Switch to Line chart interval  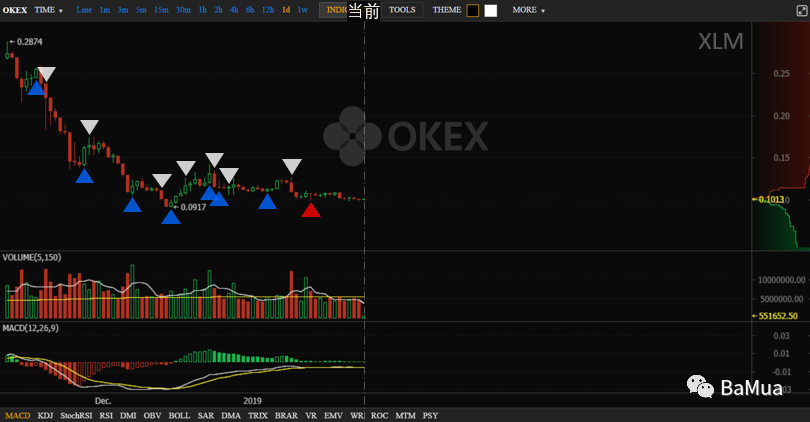point(84,10)
